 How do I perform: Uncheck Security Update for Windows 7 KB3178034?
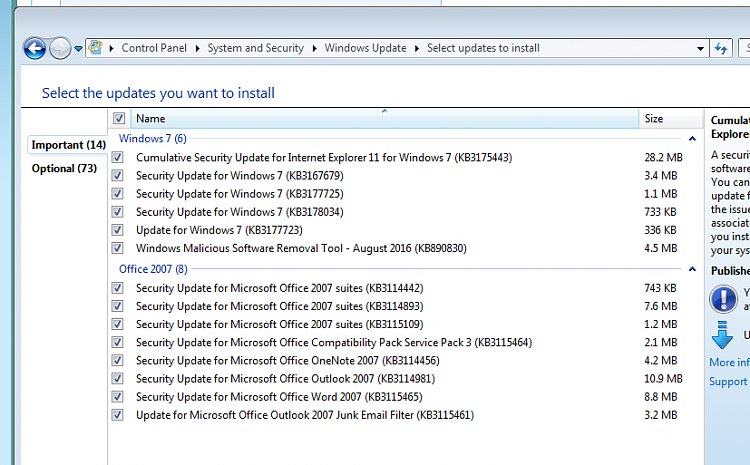pyautogui.click(x=118, y=212)
